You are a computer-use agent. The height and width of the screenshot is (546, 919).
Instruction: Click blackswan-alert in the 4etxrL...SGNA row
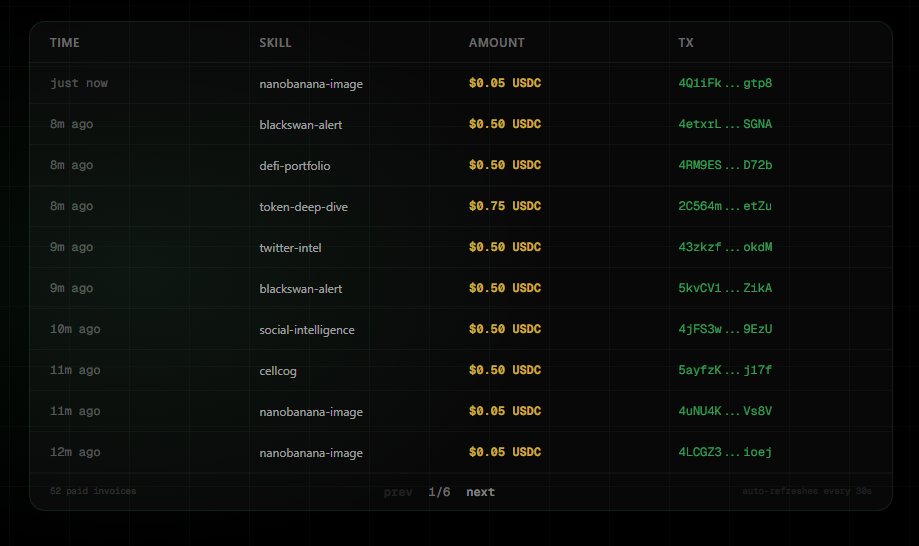point(301,125)
